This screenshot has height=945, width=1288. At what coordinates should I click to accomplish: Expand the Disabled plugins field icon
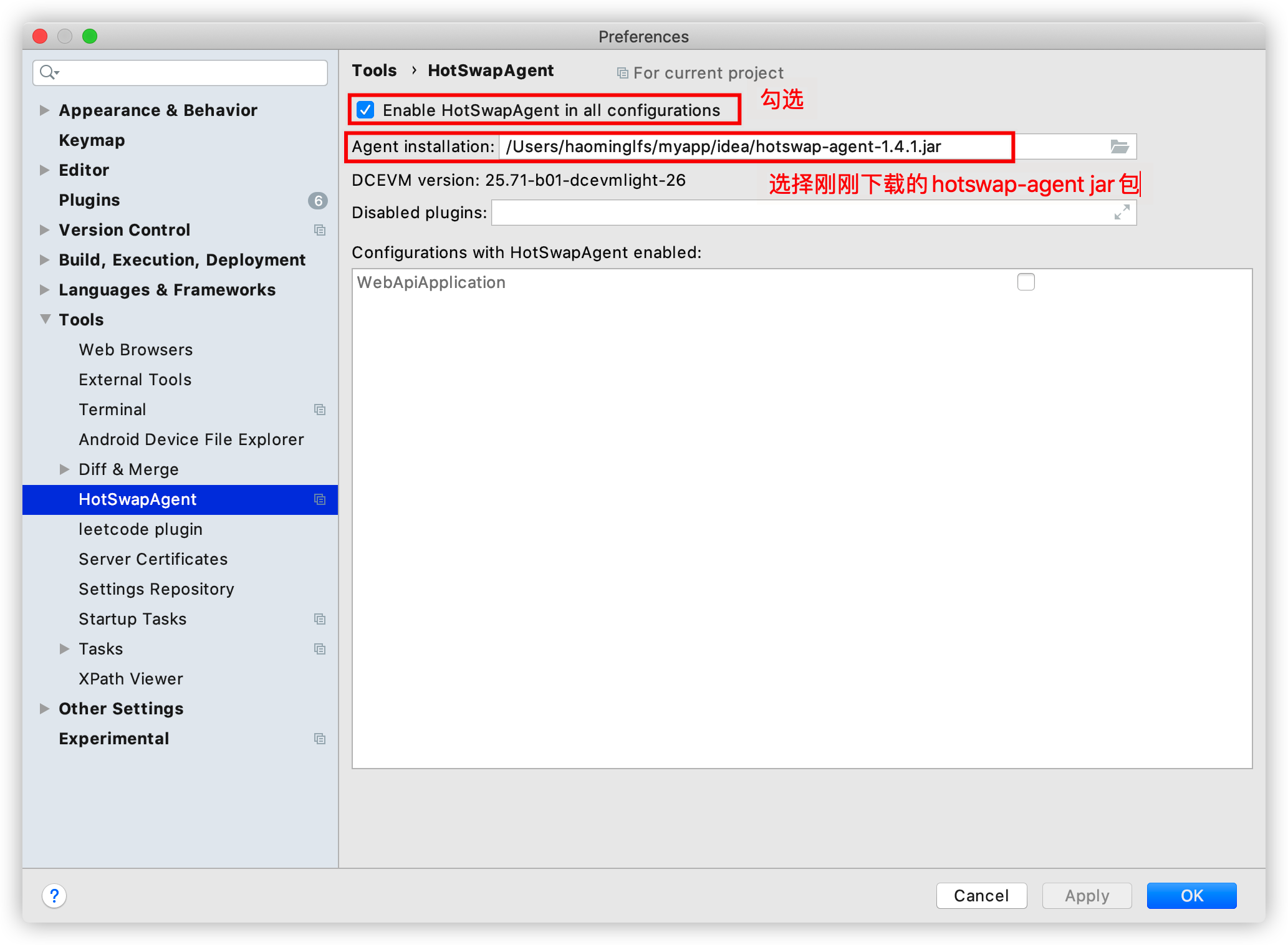tap(1122, 213)
